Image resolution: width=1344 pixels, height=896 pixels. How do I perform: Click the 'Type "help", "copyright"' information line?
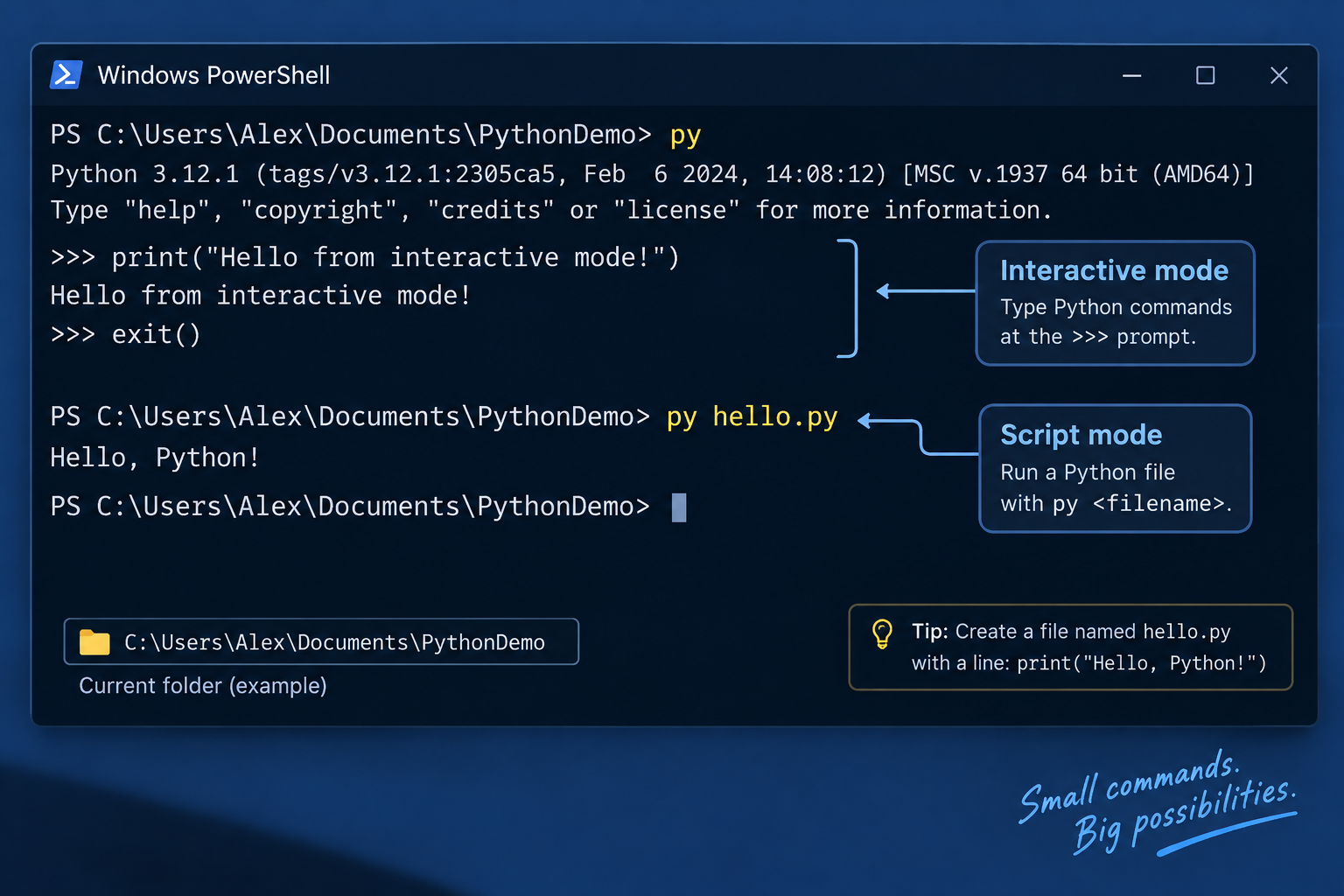[x=551, y=210]
